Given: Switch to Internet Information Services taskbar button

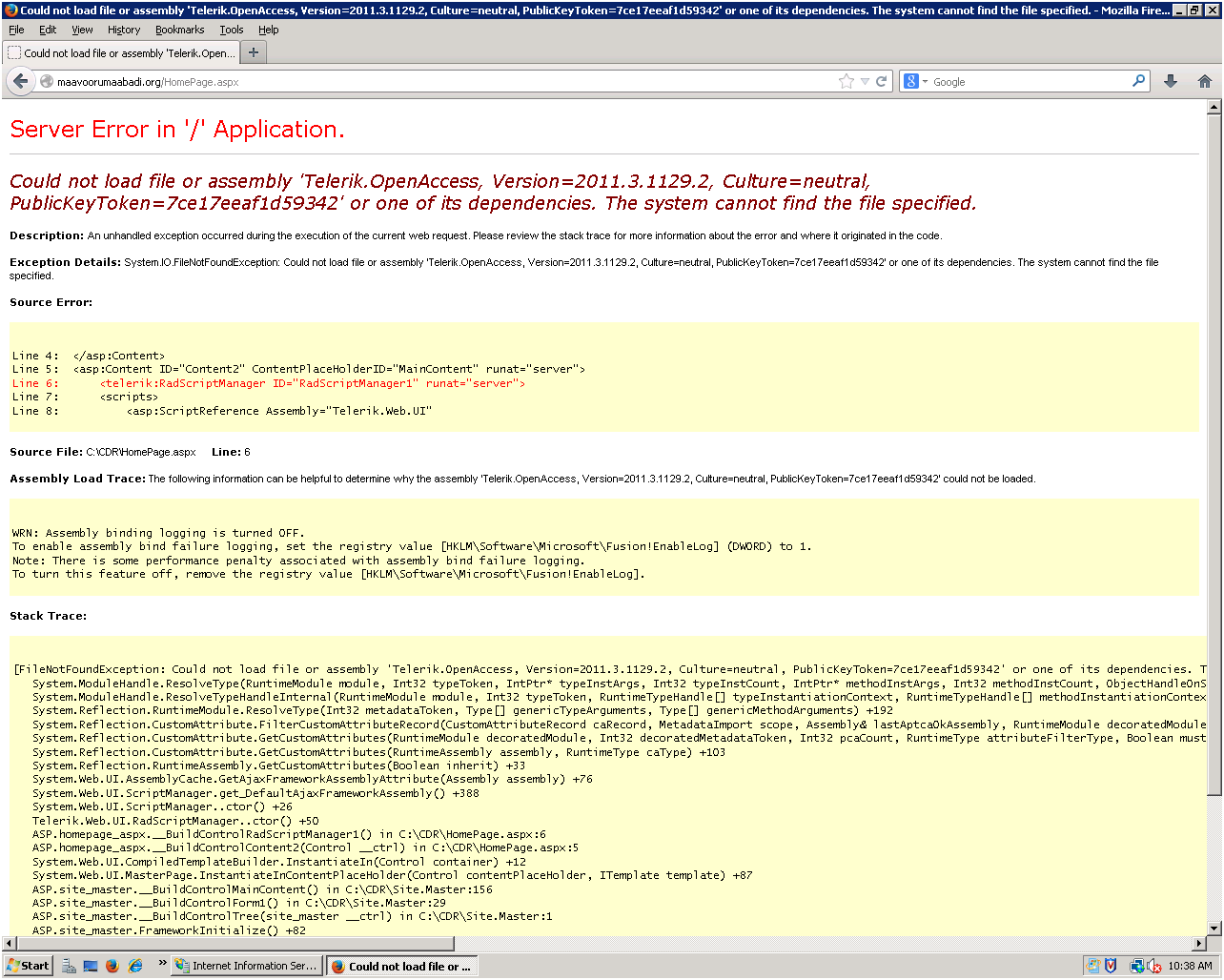Looking at the screenshot, I should [x=246, y=966].
